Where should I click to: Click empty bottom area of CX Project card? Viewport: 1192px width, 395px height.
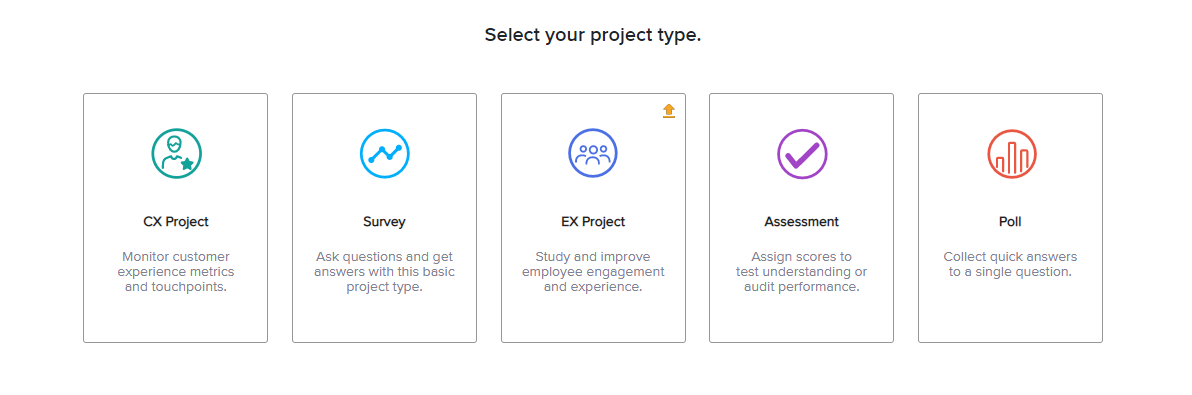coord(176,319)
